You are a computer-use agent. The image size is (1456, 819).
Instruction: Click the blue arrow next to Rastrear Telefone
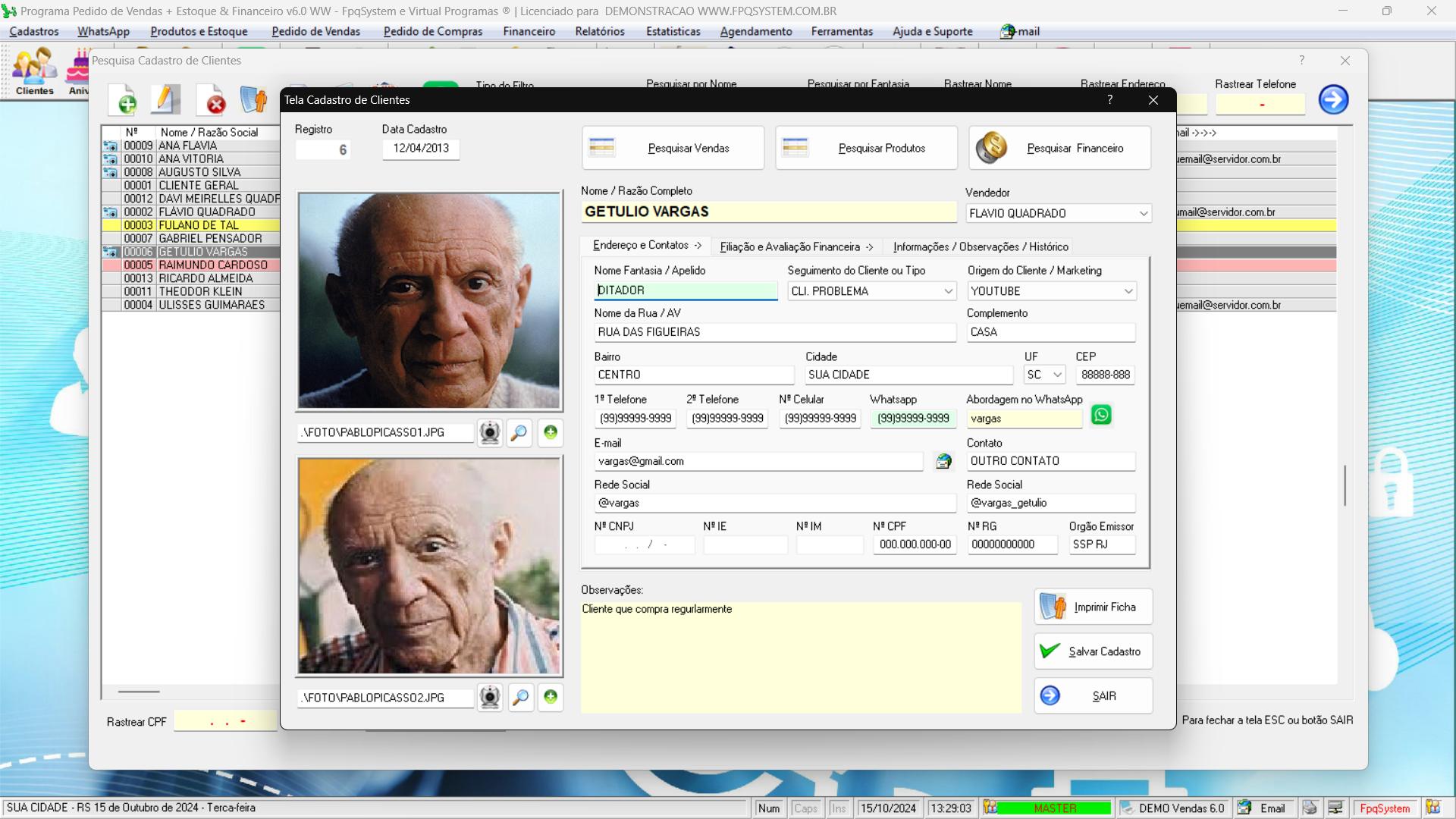tap(1333, 99)
